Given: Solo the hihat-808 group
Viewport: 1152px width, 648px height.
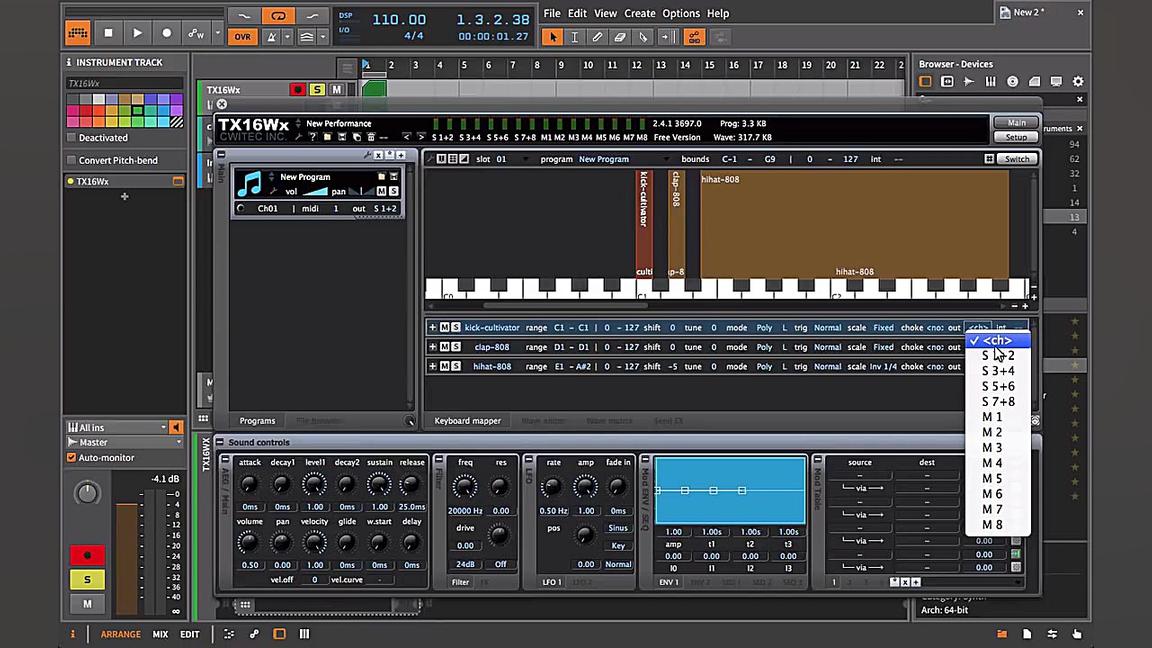Looking at the screenshot, I should click(x=456, y=366).
